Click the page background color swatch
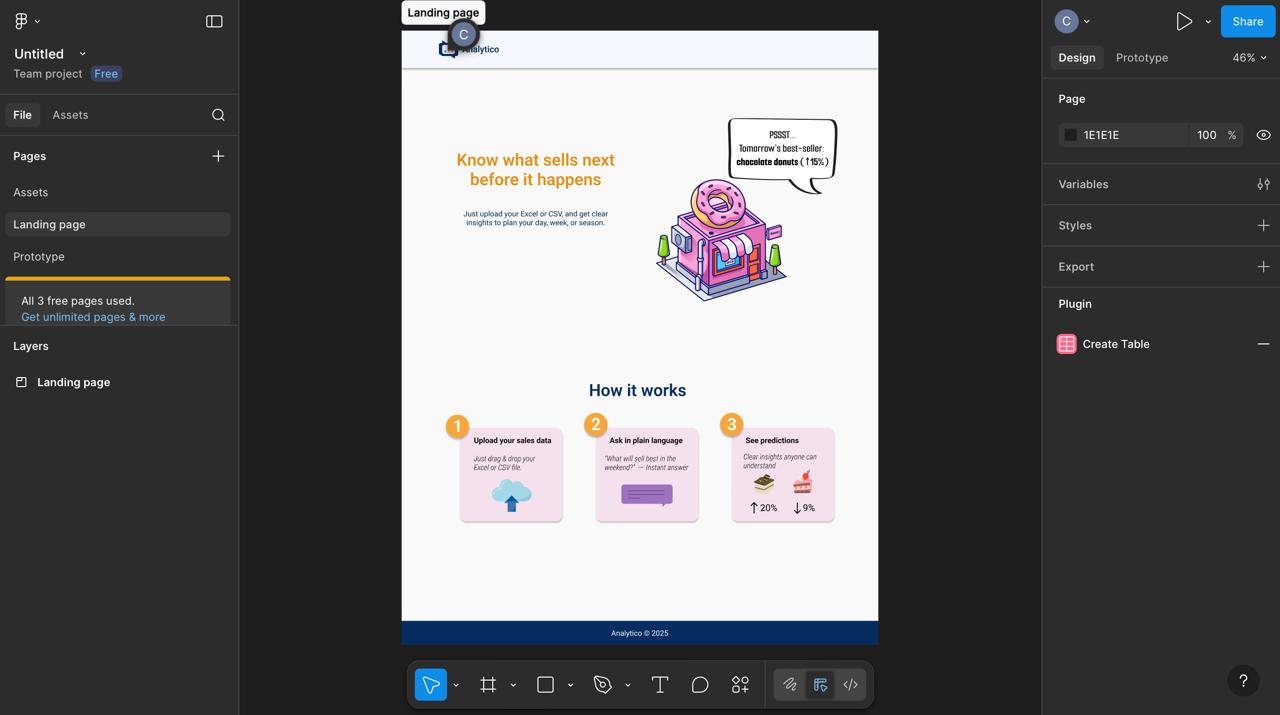 (x=1069, y=134)
